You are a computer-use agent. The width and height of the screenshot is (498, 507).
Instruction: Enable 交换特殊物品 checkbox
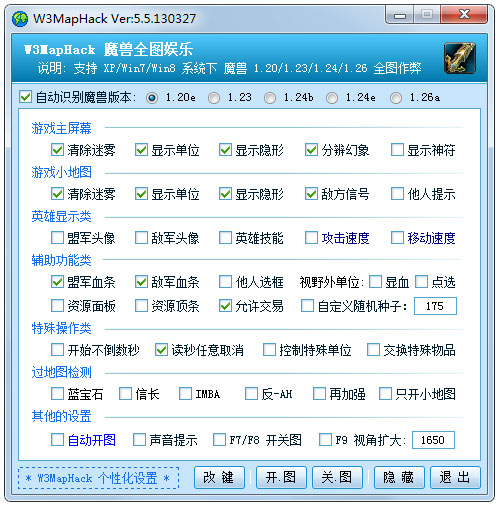tap(373, 350)
